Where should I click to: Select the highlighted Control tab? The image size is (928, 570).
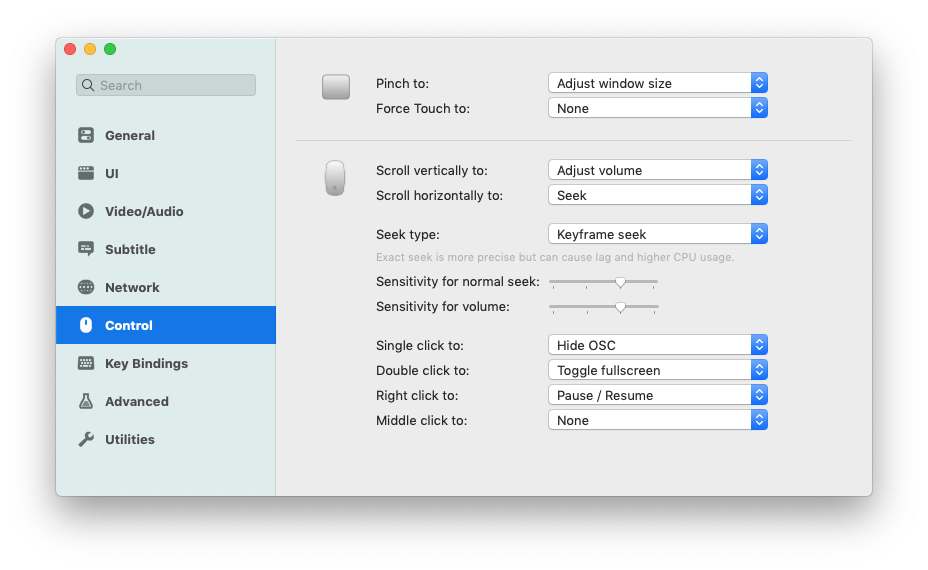click(x=166, y=325)
